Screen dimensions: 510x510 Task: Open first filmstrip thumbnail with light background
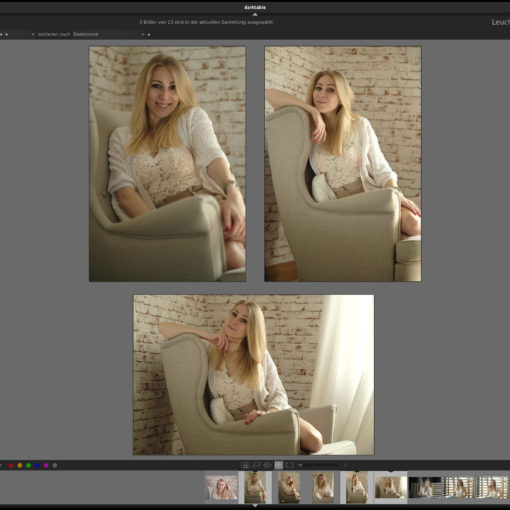pos(221,487)
